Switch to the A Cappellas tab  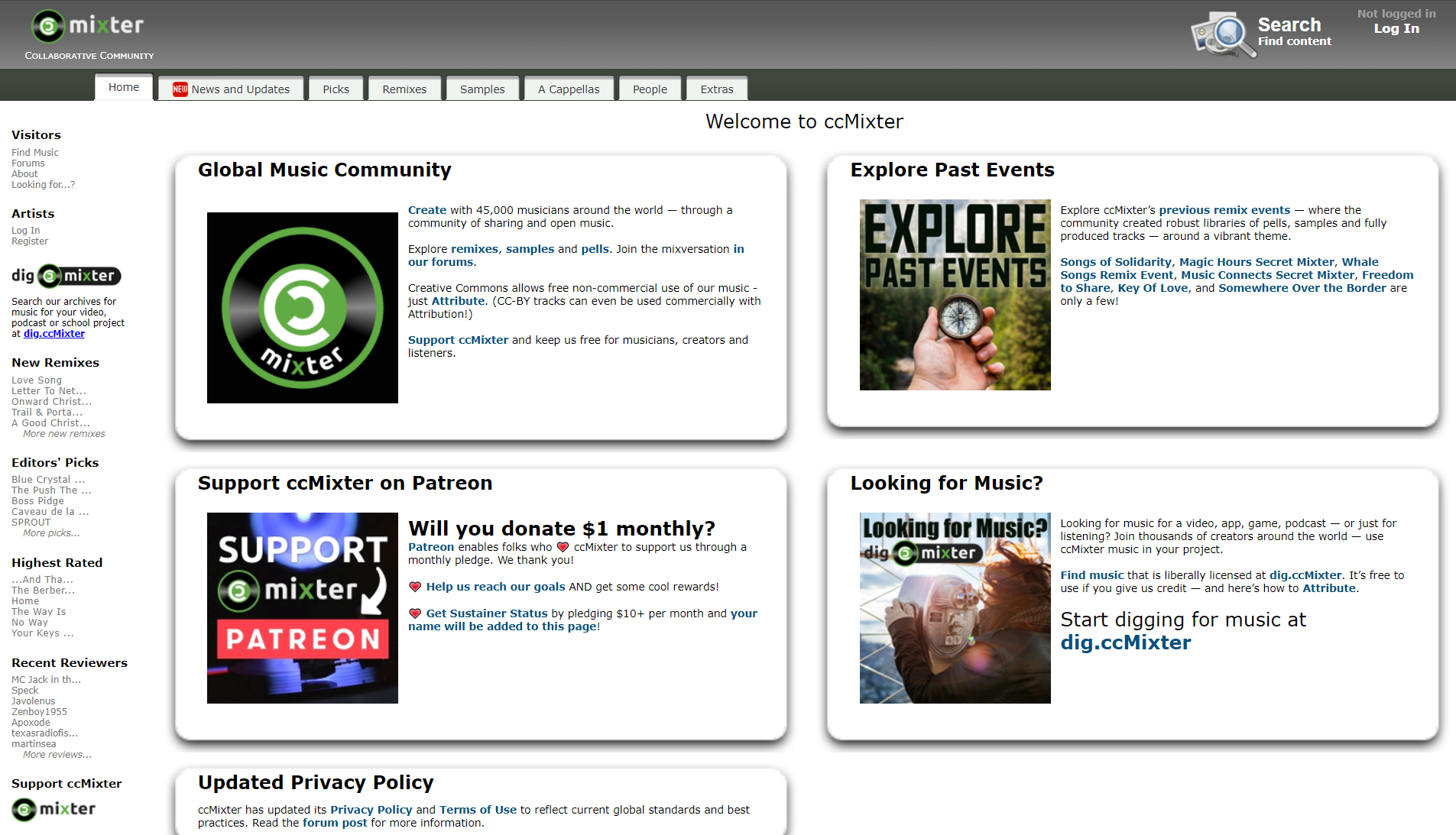pos(569,89)
